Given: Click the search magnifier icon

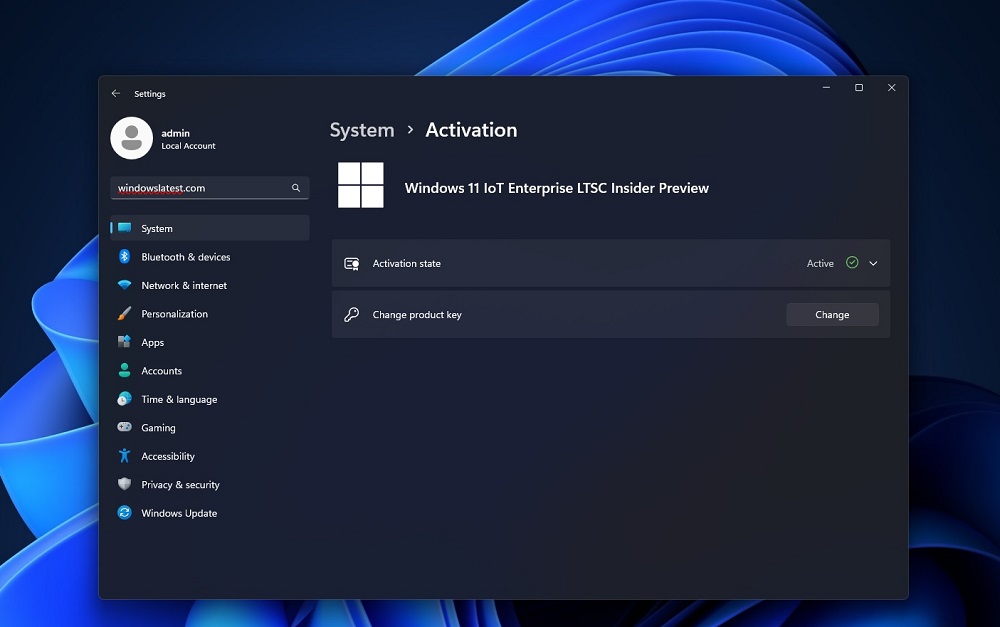Looking at the screenshot, I should pyautogui.click(x=295, y=188).
